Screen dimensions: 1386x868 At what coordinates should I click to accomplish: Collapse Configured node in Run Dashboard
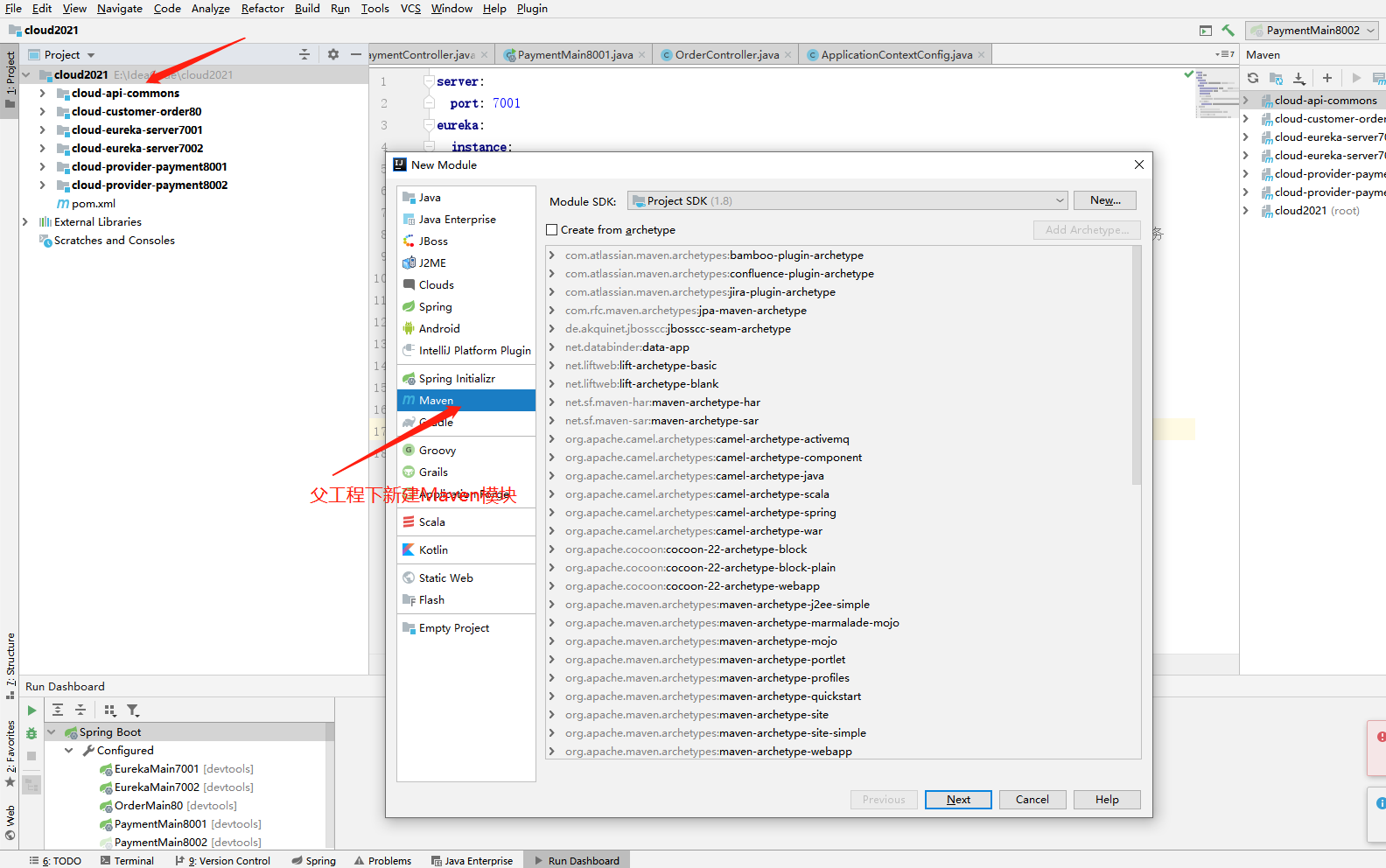[69, 751]
